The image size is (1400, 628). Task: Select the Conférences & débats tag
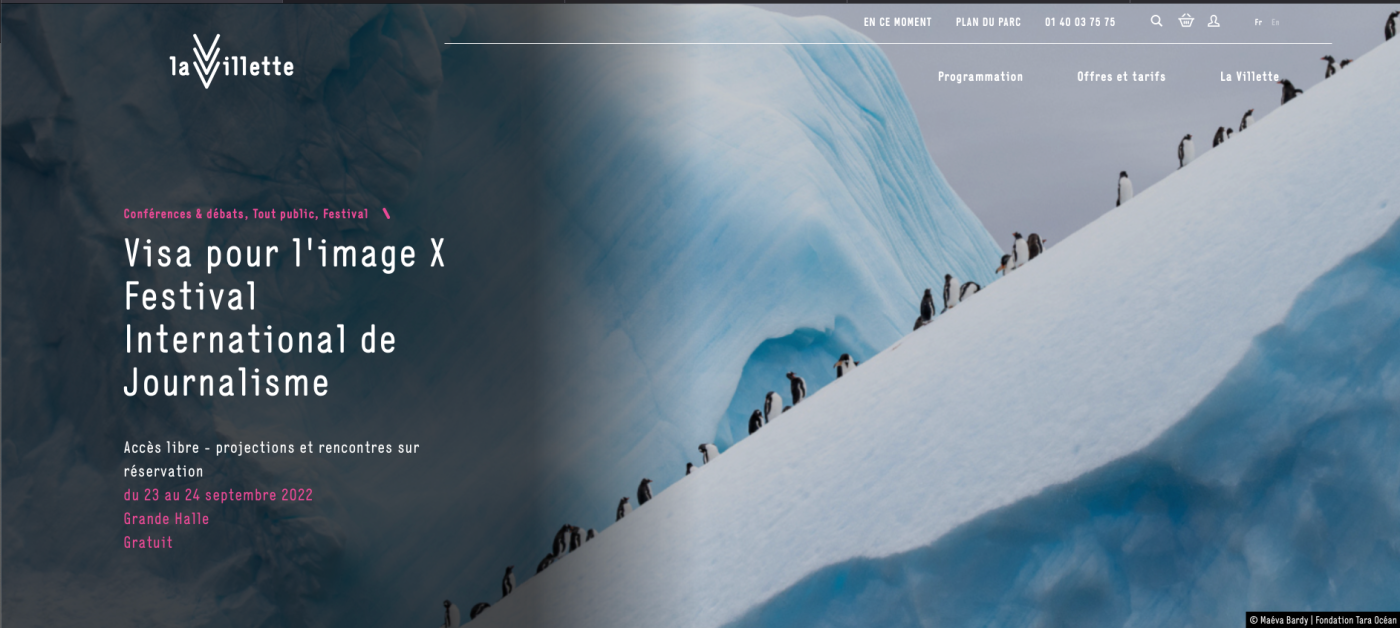pyautogui.click(x=184, y=214)
